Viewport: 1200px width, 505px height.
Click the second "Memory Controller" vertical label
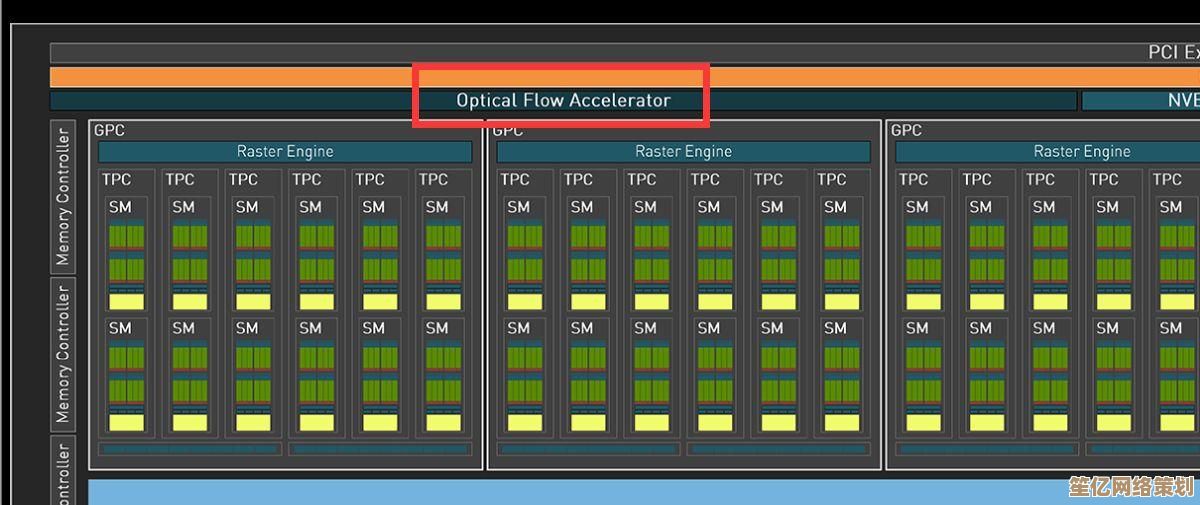63,353
